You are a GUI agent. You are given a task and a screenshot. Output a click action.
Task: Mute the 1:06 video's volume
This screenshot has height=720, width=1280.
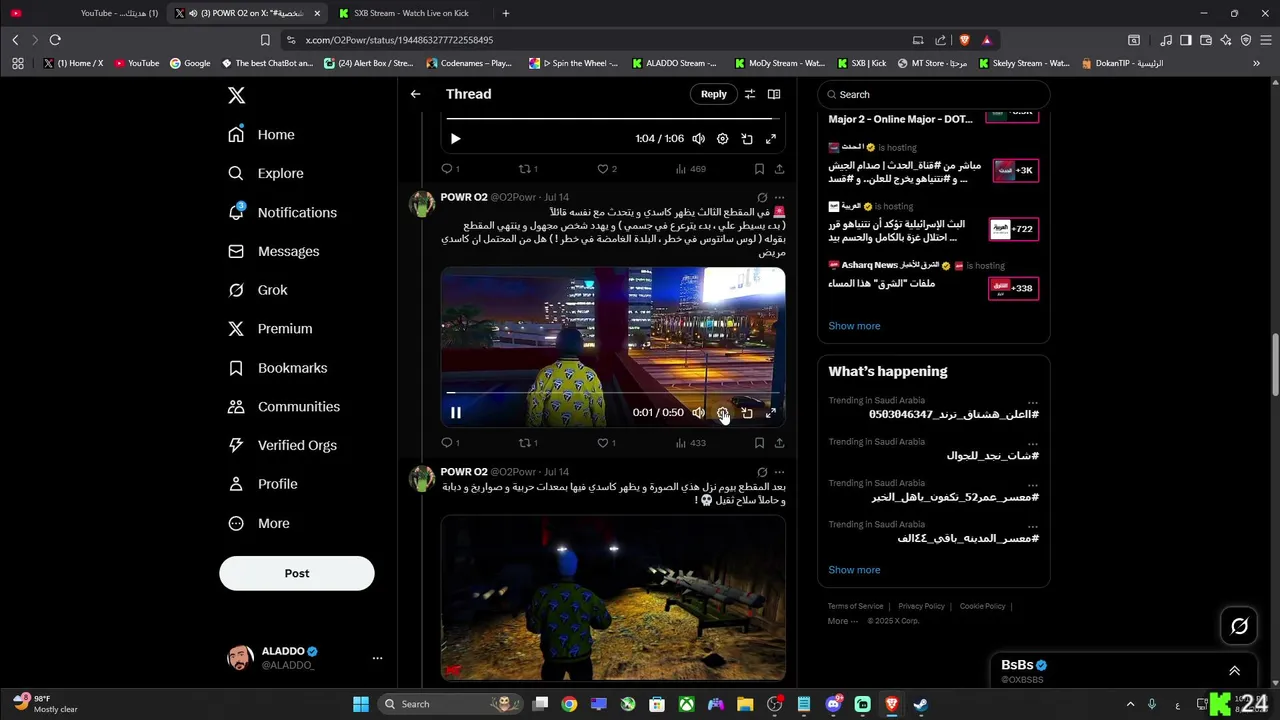click(x=698, y=139)
